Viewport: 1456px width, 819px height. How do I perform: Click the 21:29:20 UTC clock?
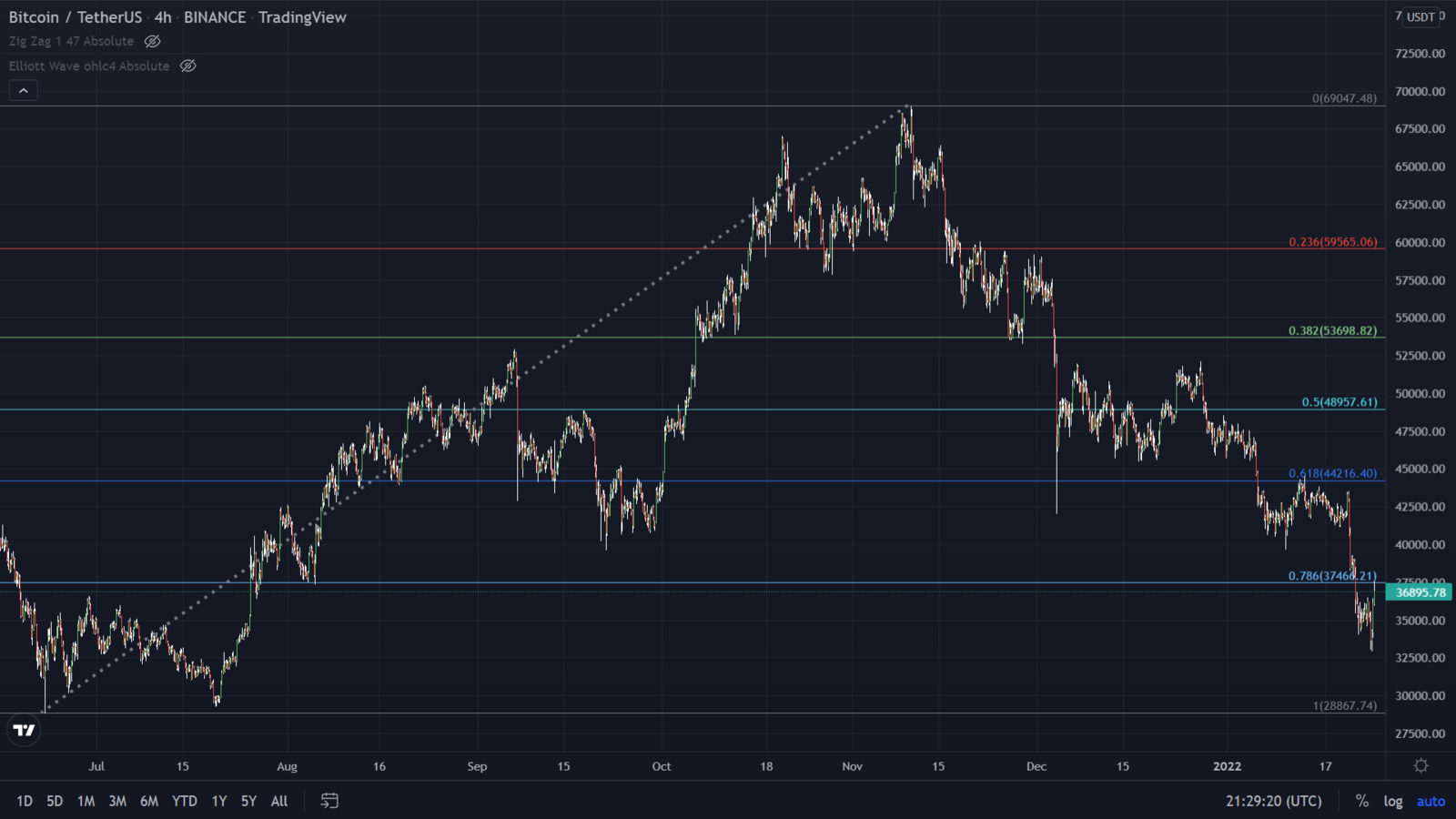coord(1273,801)
